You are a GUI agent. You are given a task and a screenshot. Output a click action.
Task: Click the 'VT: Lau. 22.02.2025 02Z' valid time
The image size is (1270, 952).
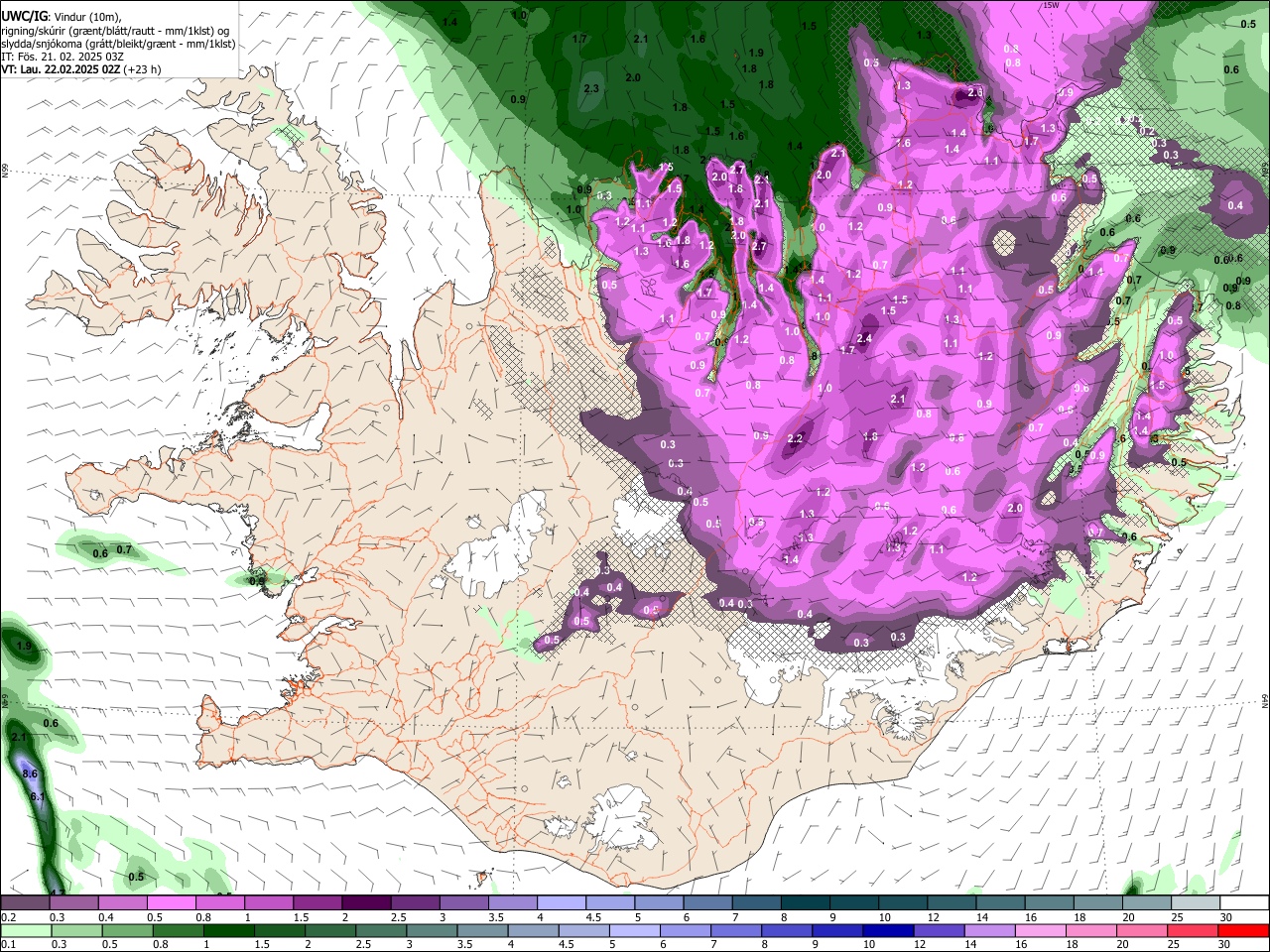click(x=62, y=69)
